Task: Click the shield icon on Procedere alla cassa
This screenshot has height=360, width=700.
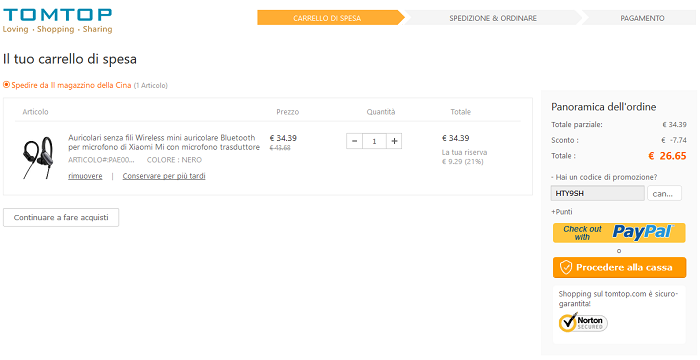Action: point(566,268)
